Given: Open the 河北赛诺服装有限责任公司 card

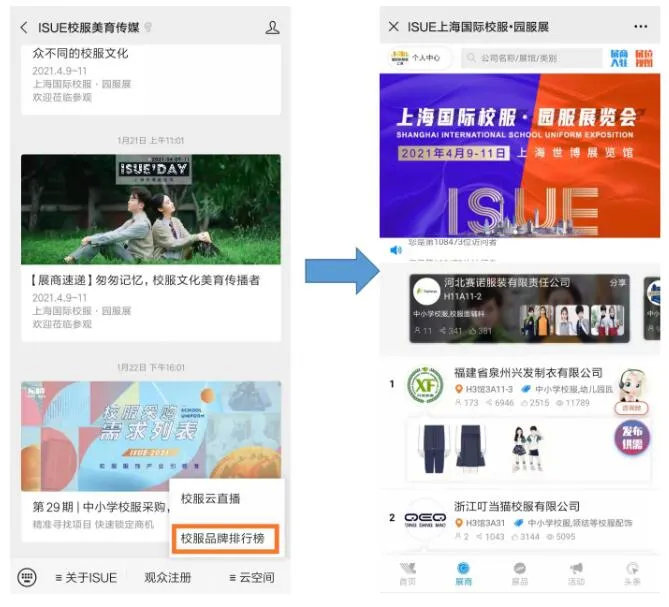Looking at the screenshot, I should 519,308.
